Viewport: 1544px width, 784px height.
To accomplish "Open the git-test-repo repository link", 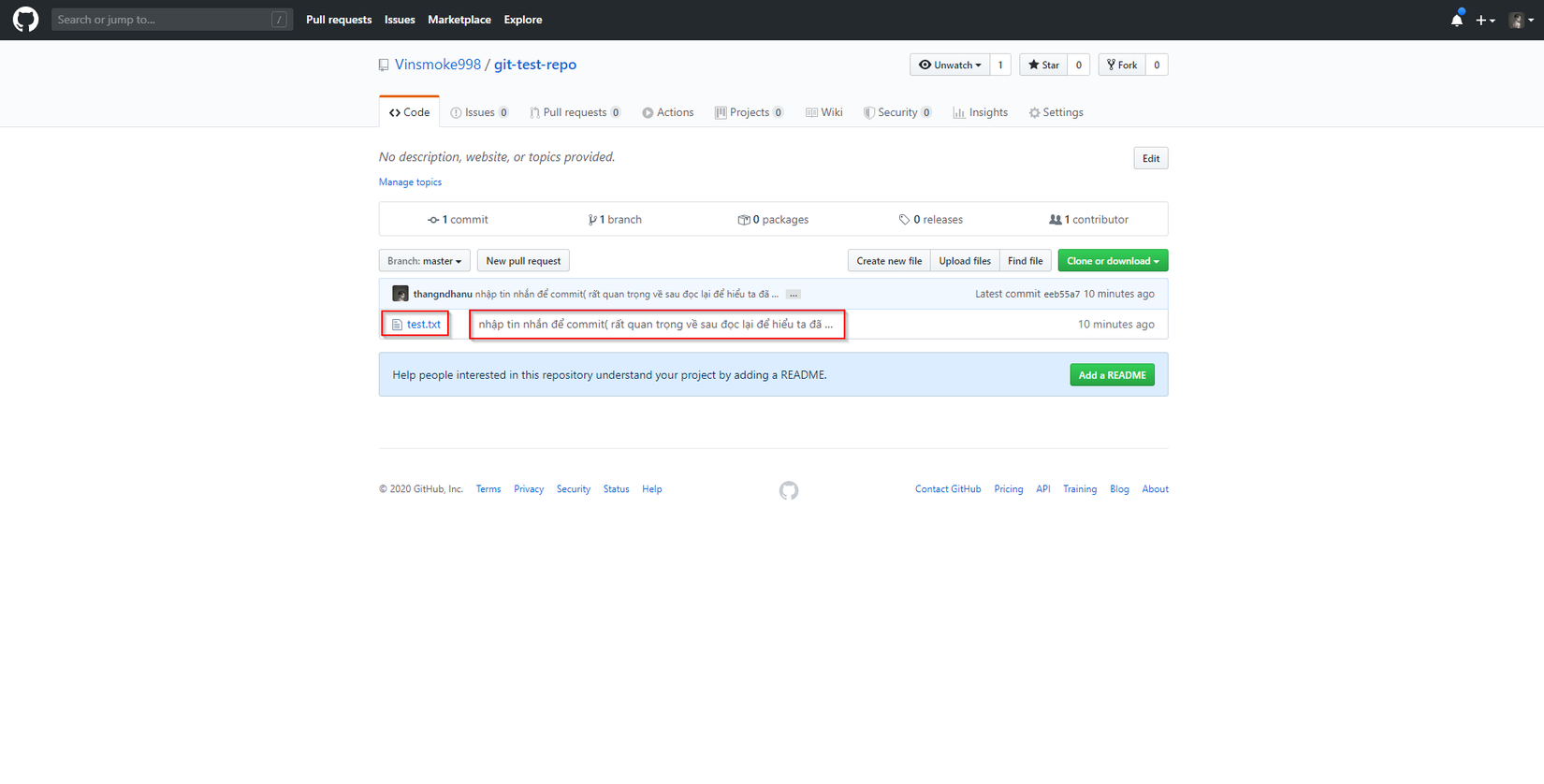I will coord(535,65).
